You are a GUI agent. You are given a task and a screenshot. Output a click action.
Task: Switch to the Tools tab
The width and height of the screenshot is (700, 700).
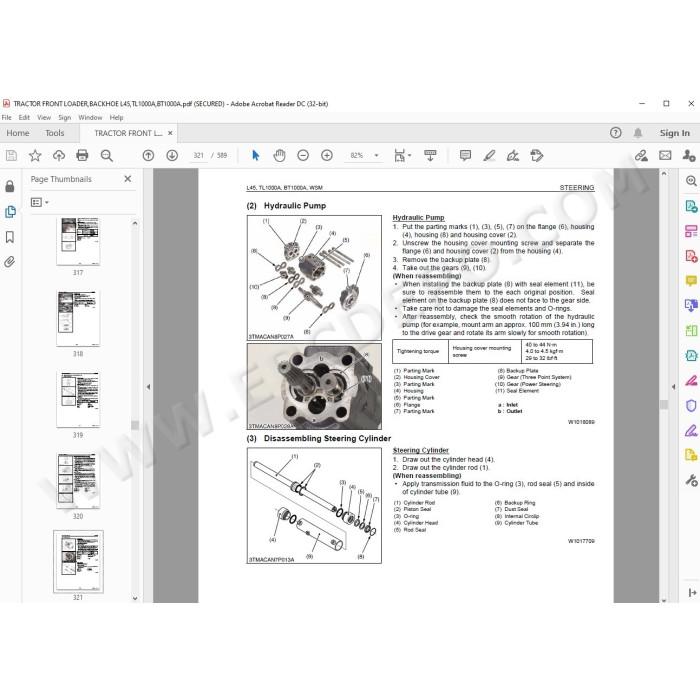click(54, 133)
